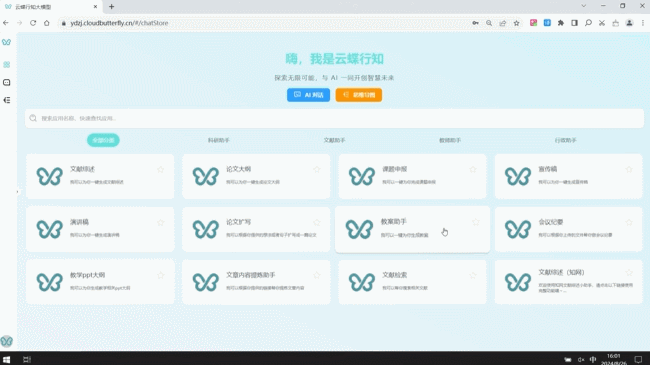Click the zoom magnifier icon in the address bar
The height and width of the screenshot is (365, 650).
click(x=489, y=23)
